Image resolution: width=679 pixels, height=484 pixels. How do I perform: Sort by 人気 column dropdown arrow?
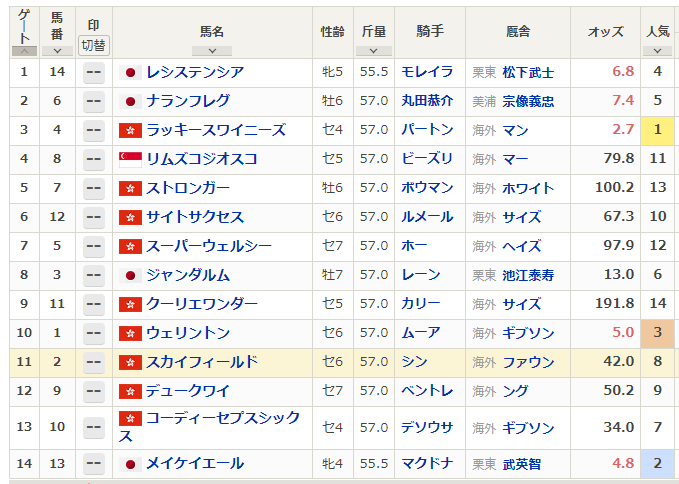[x=657, y=51]
